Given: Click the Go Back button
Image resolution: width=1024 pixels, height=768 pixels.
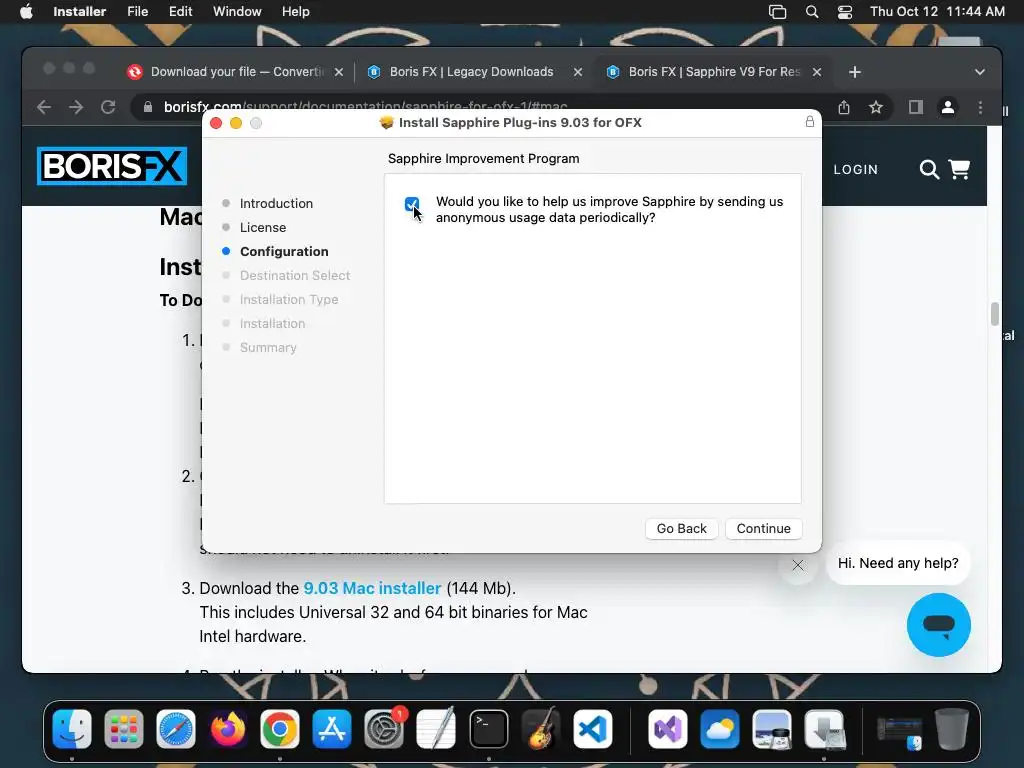Looking at the screenshot, I should (x=681, y=528).
